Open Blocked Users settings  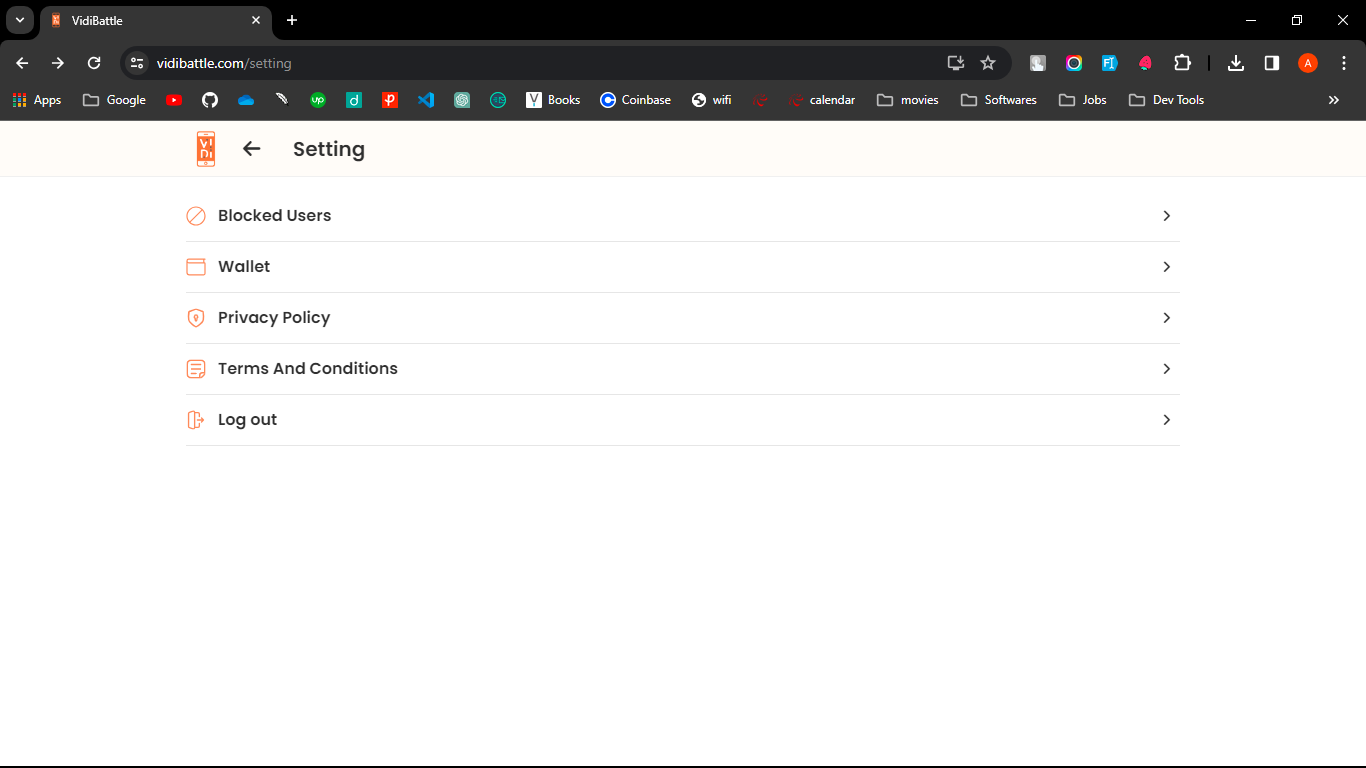click(683, 216)
